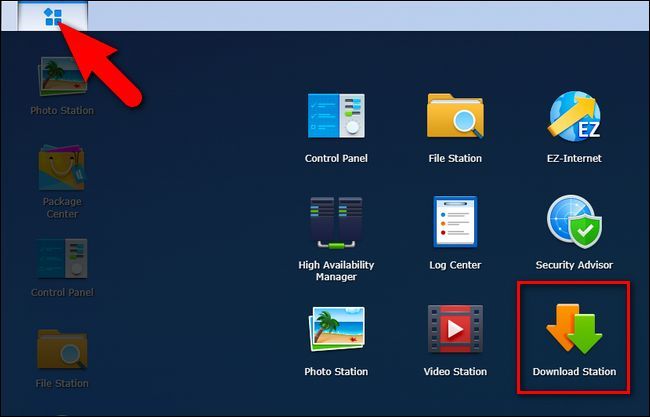Select the dimmed Photo Station desktop shortcut
650x417 pixels.
pyautogui.click(x=62, y=78)
